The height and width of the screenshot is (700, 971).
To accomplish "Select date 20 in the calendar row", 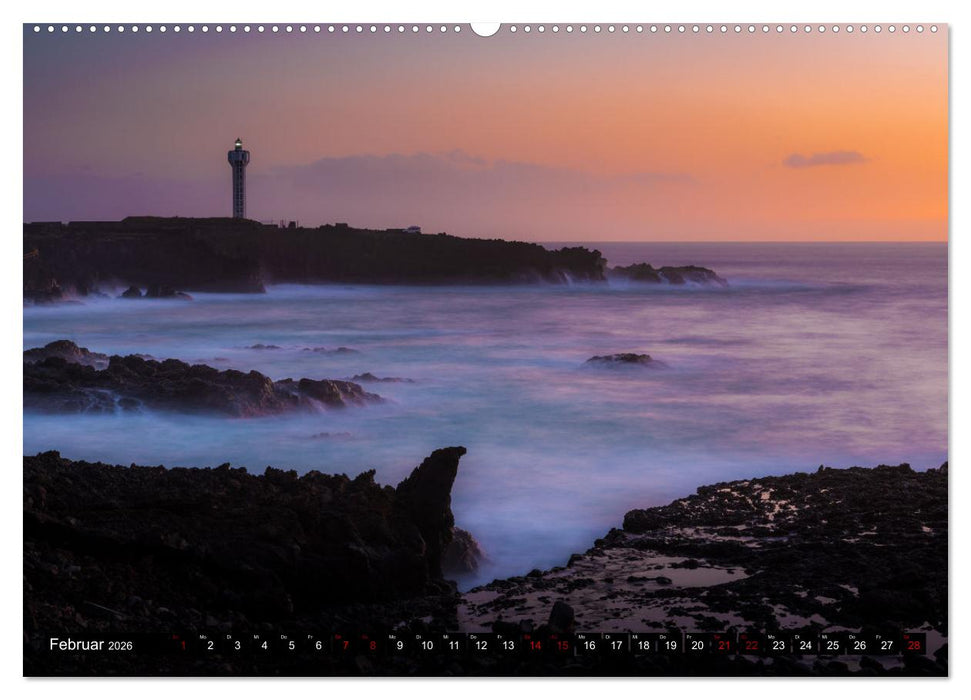I will [696, 644].
